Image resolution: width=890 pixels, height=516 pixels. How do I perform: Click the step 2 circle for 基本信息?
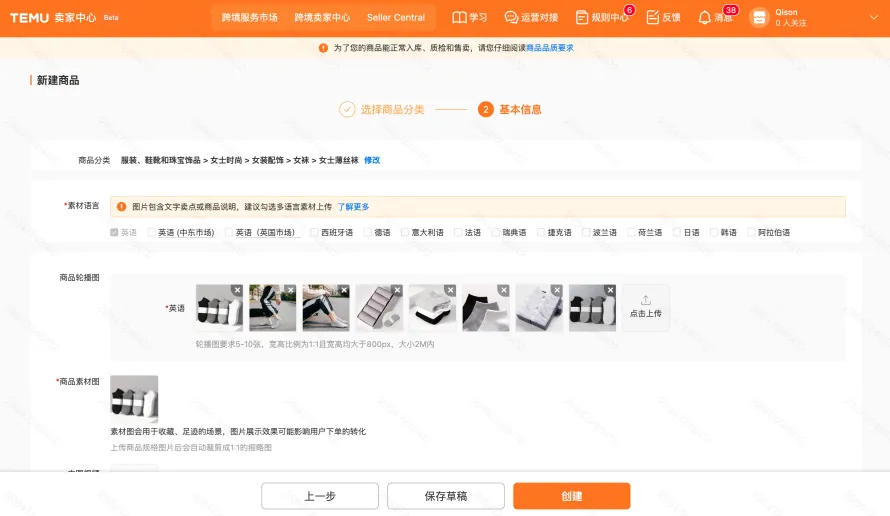[486, 109]
